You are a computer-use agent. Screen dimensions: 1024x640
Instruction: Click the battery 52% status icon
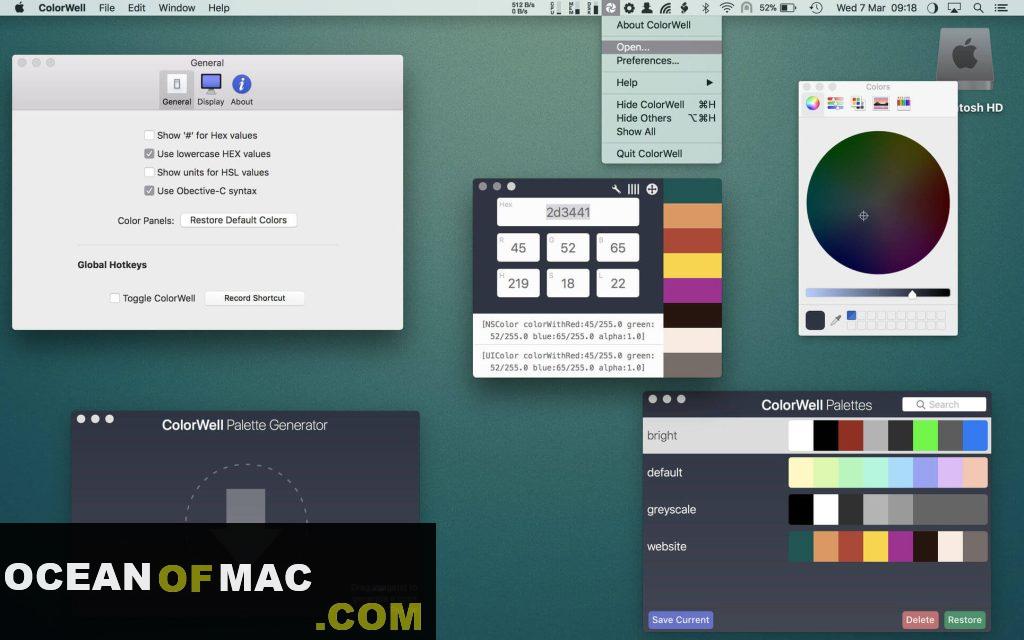778,8
